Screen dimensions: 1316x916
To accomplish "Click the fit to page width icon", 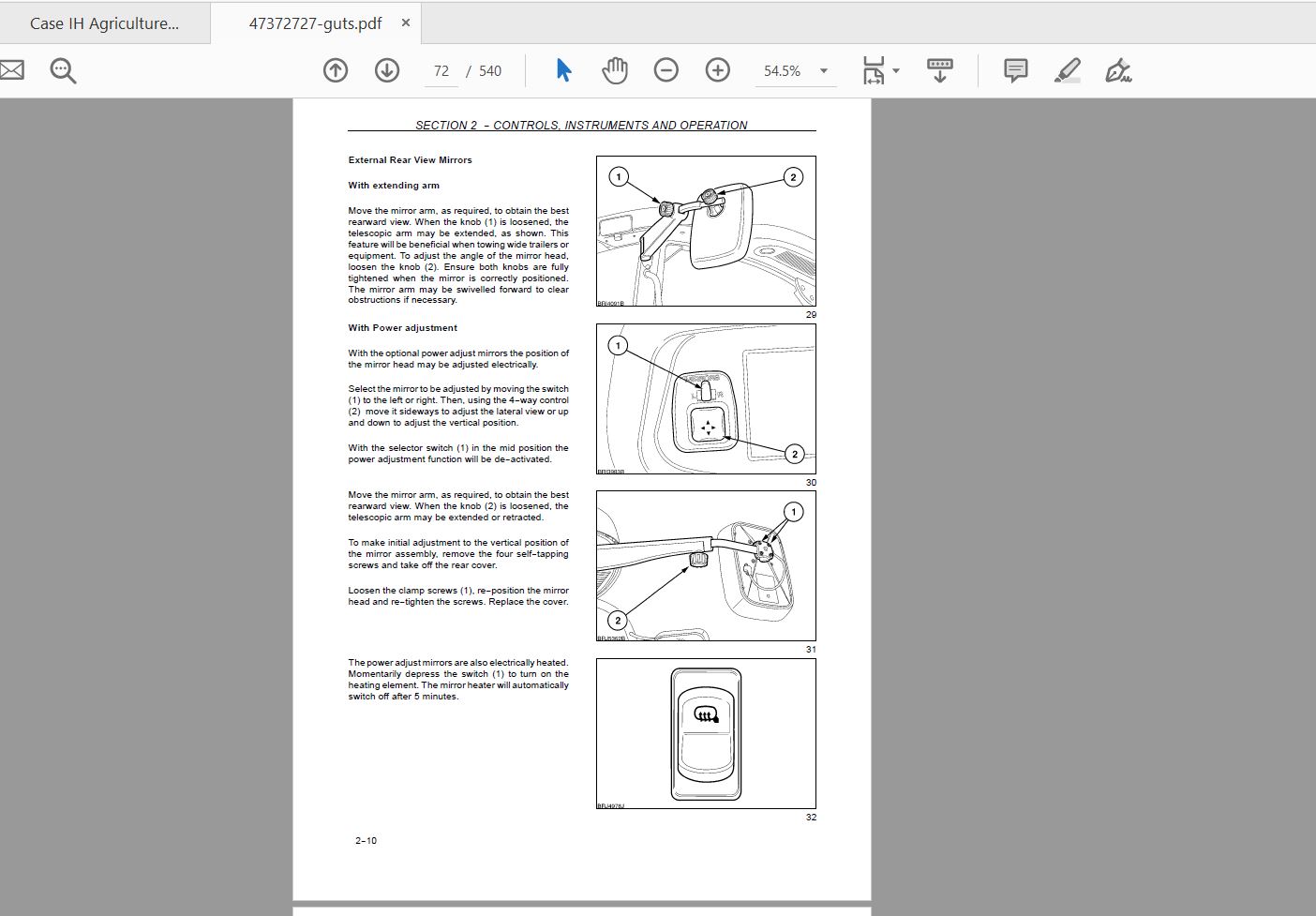I will pyautogui.click(x=874, y=70).
